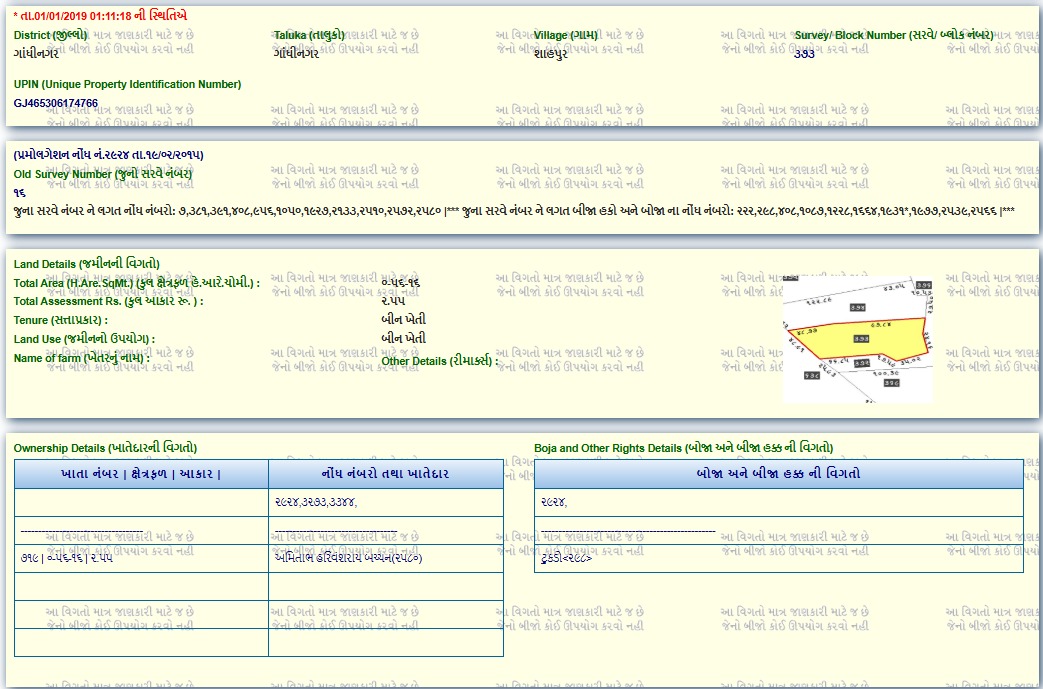Click assessment value ૨.૫૫ in Land Details
Screen dimensions: 1043x689
pyautogui.click(x=394, y=301)
